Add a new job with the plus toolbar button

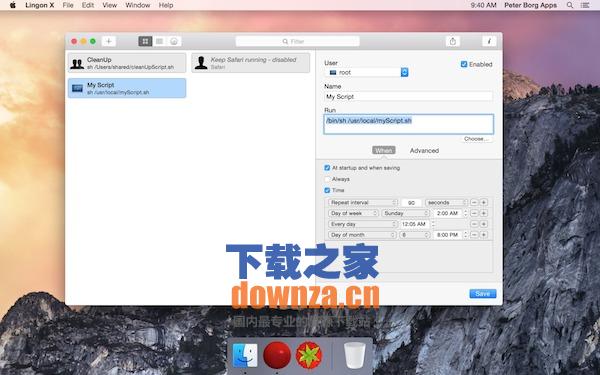coord(109,41)
